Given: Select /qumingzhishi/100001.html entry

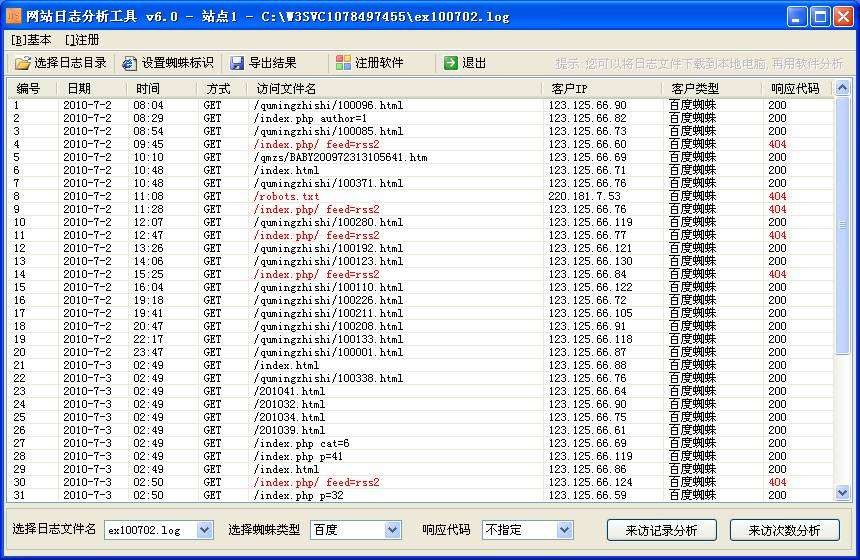Looking at the screenshot, I should (x=328, y=353).
